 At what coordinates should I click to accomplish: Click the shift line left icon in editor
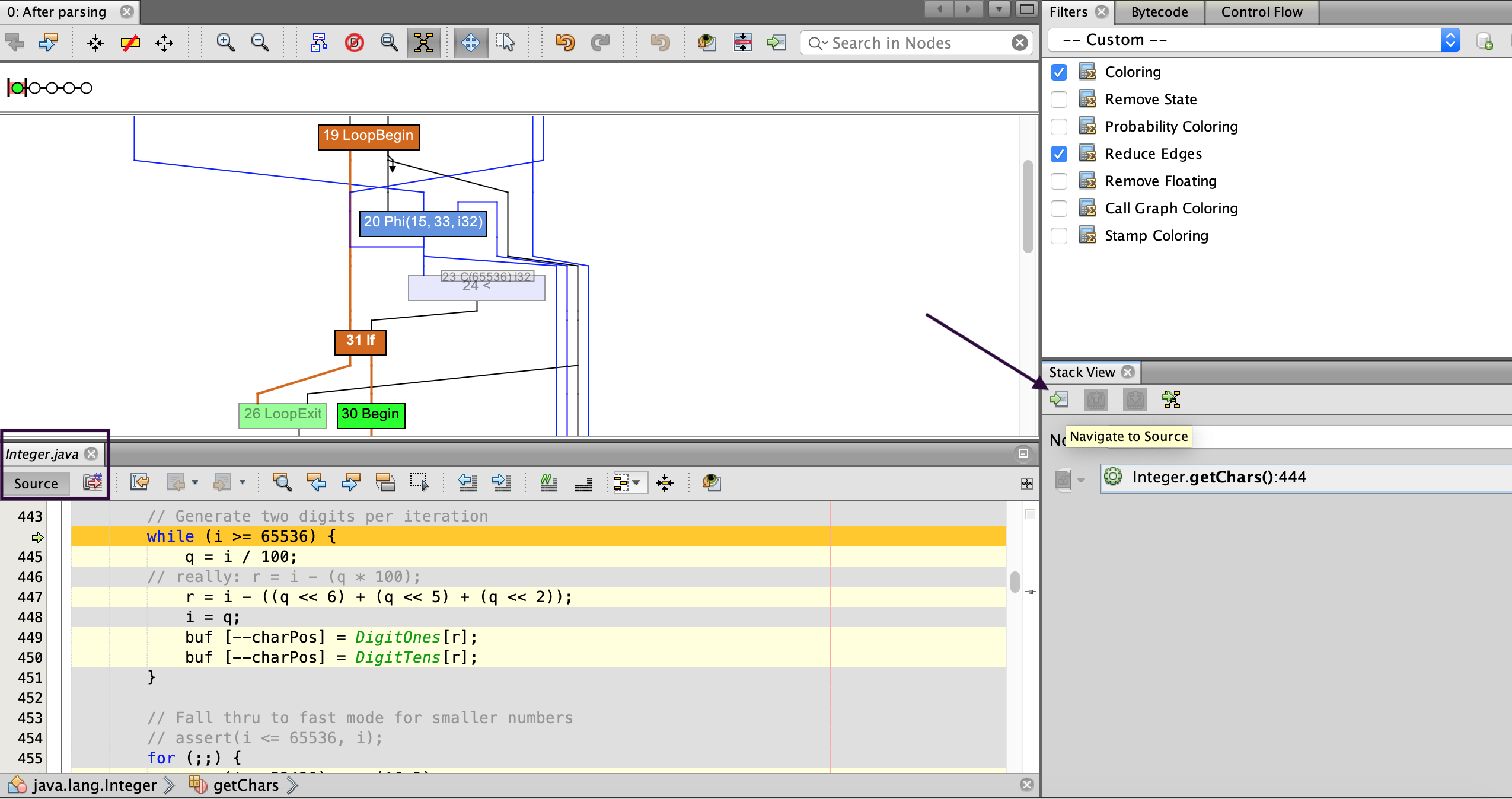pos(467,482)
